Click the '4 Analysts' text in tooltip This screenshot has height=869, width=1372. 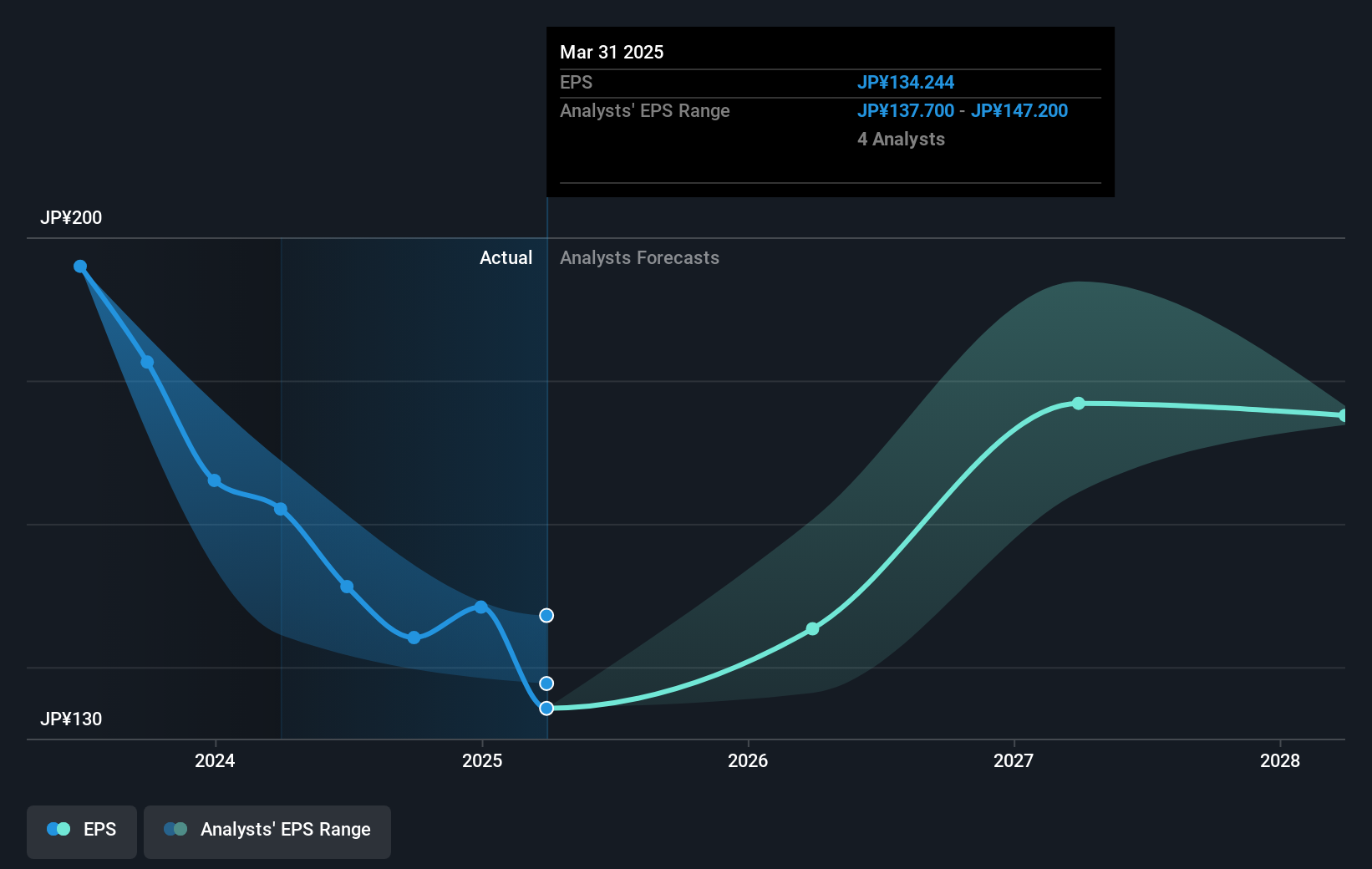pyautogui.click(x=901, y=140)
